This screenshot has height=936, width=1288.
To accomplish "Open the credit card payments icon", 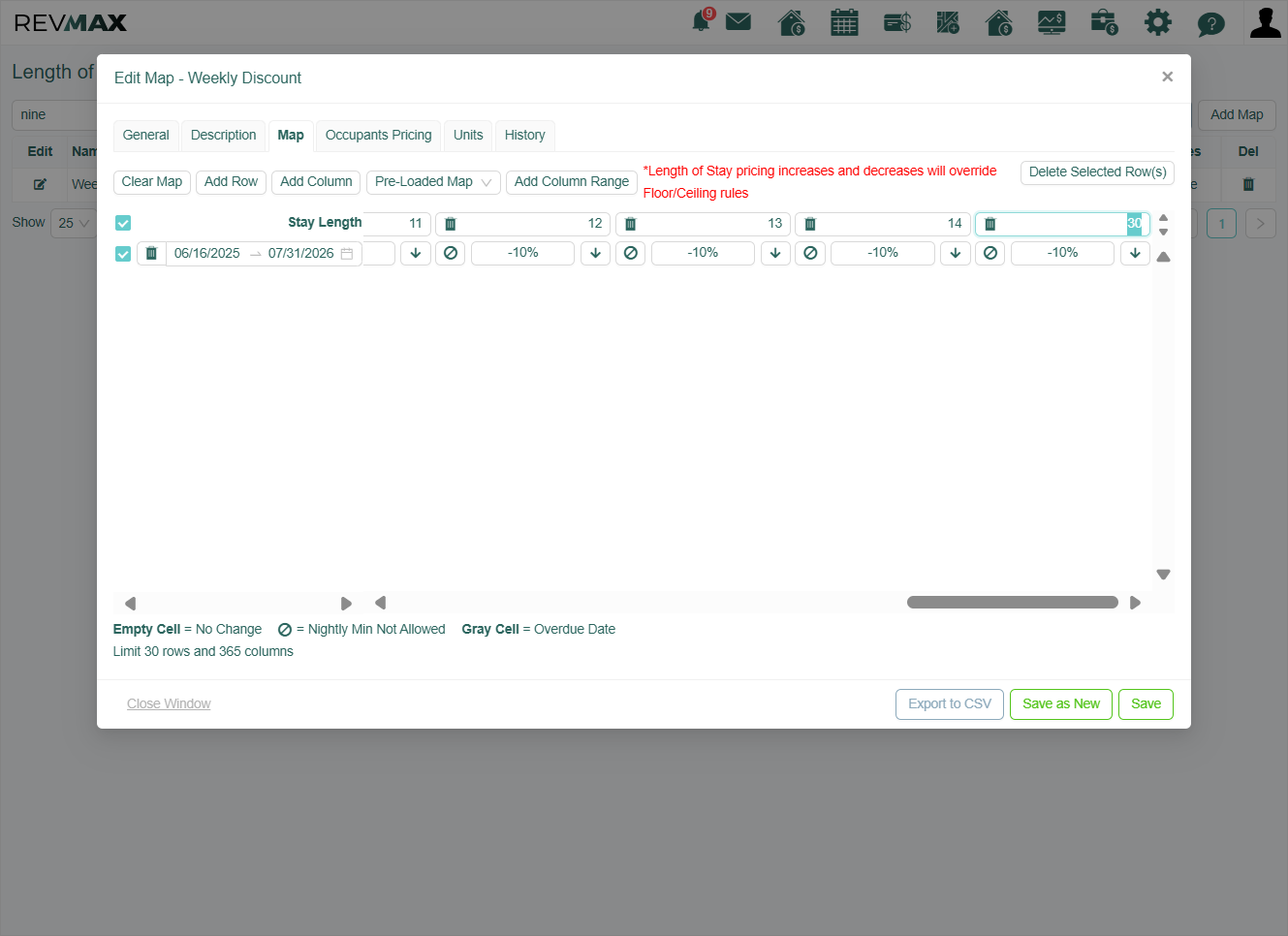I will coord(897,22).
